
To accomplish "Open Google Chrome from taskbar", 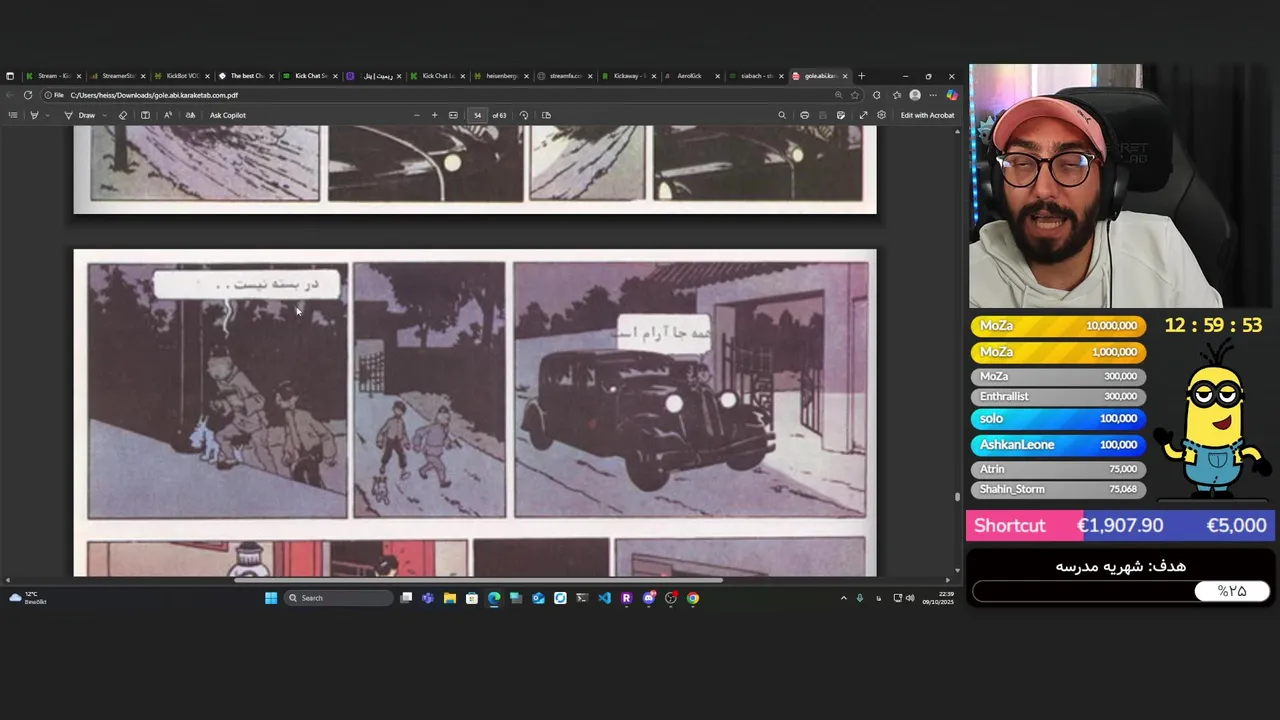I will pyautogui.click(x=693, y=598).
